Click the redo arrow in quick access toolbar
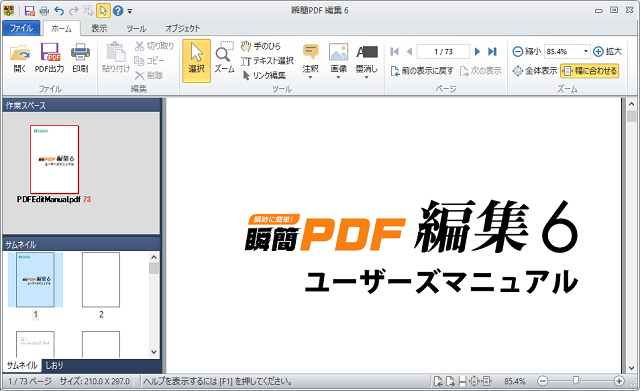 coord(73,11)
